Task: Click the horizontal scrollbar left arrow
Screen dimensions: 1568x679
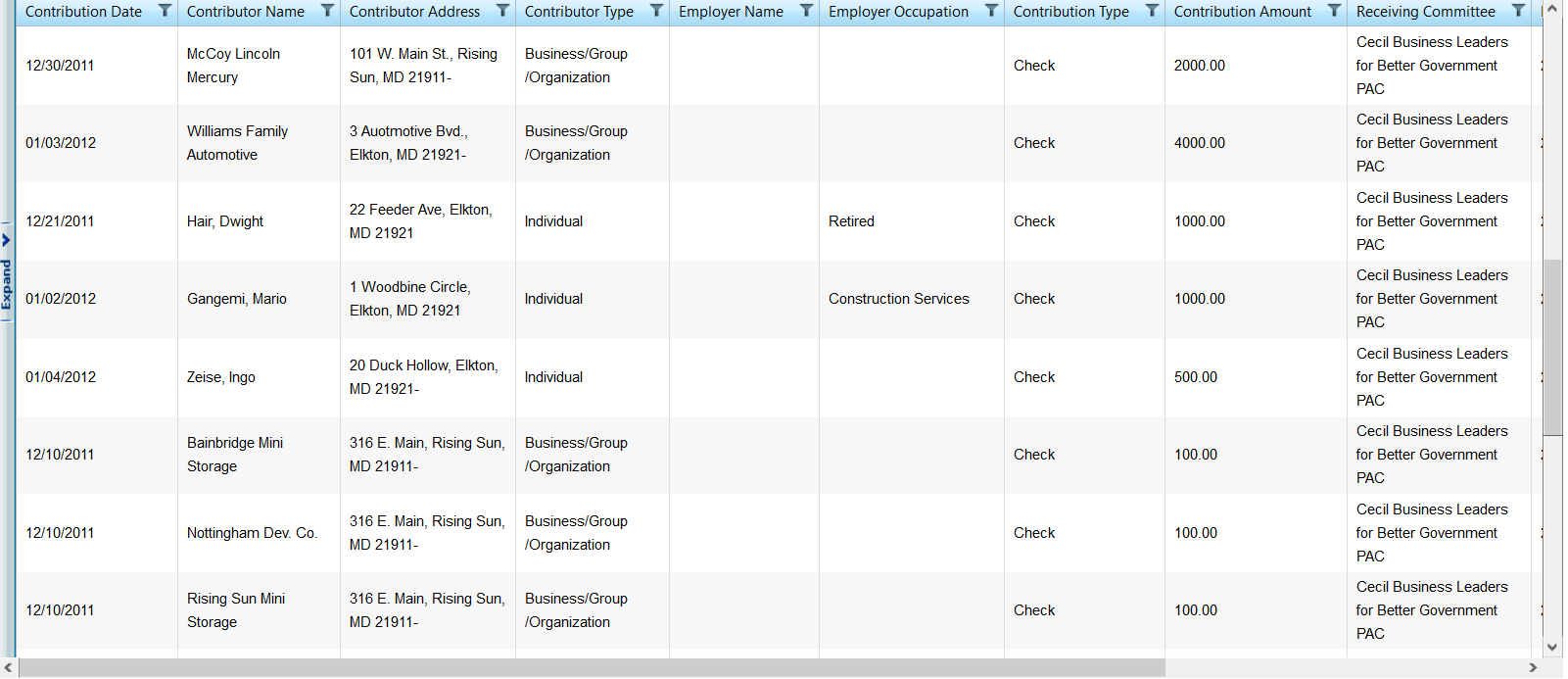Action: [9, 668]
